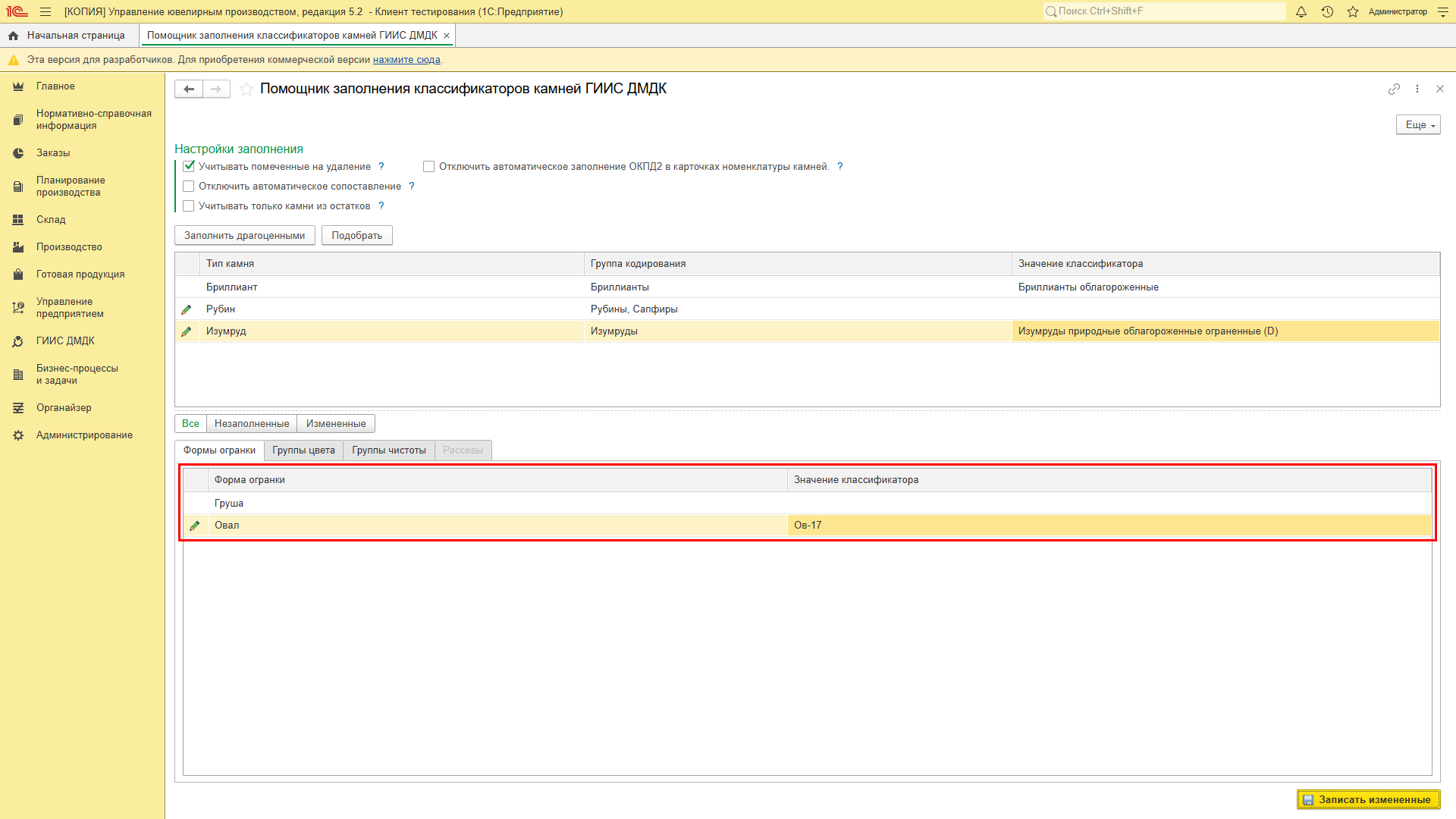Select the Незаполненные filter toggle
This screenshot has width=1456, height=819.
point(252,423)
